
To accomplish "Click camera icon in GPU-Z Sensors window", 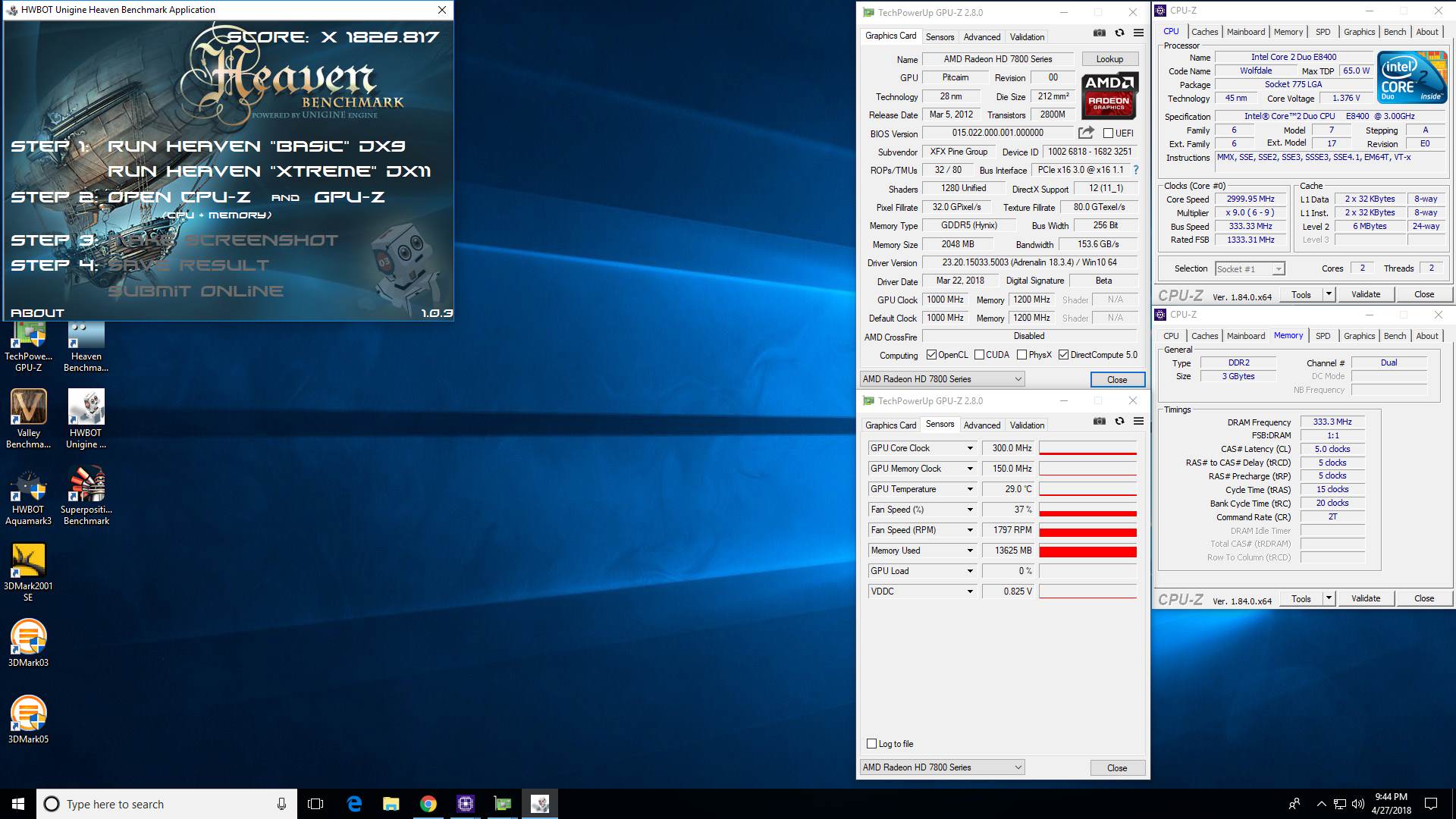I will [1099, 422].
